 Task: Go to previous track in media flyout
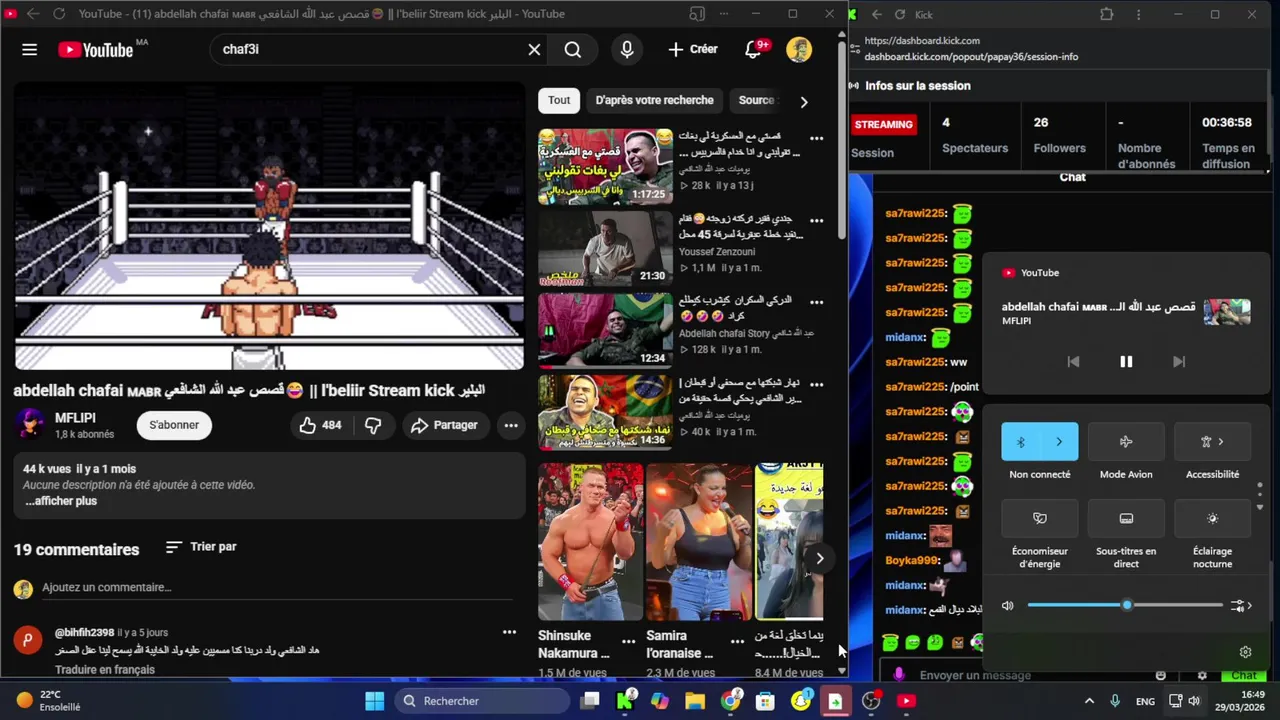[x=1073, y=362]
